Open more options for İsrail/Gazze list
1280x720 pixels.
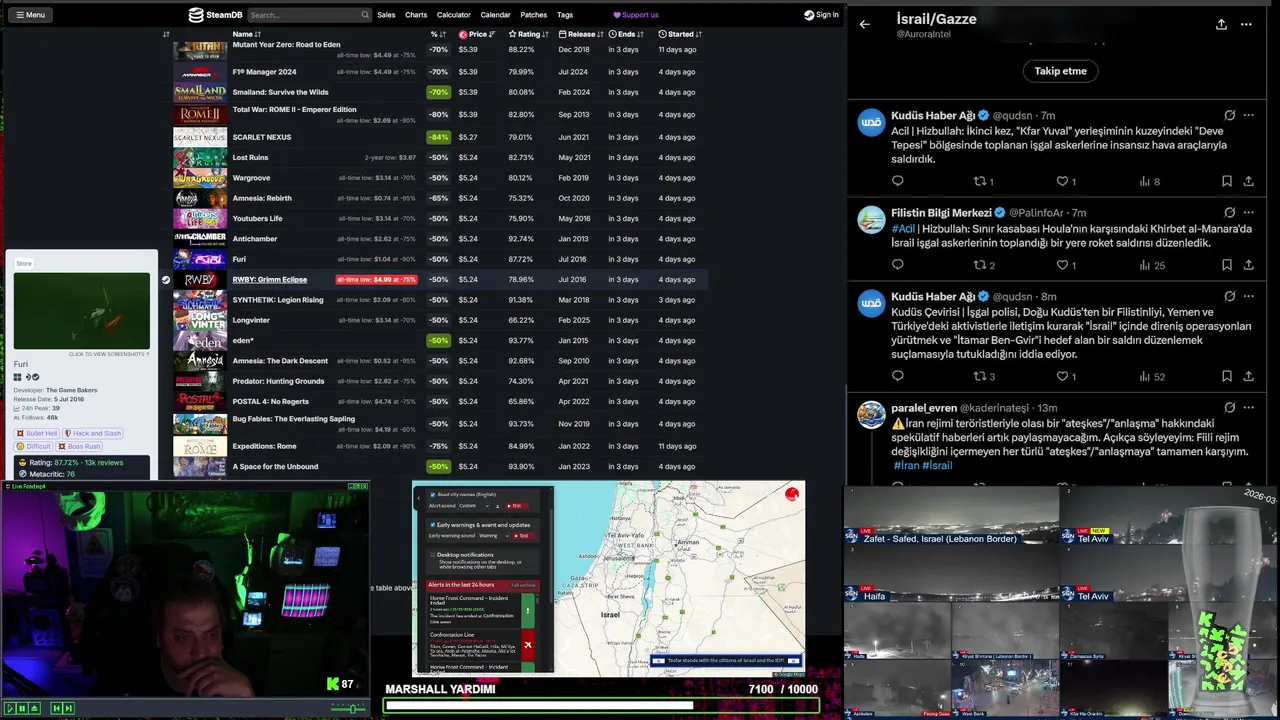click(x=1246, y=24)
